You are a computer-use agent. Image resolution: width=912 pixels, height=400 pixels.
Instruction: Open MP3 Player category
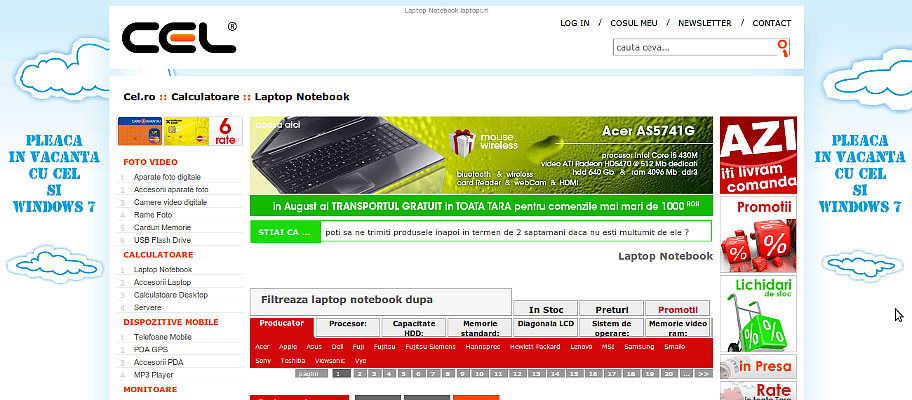[x=154, y=375]
